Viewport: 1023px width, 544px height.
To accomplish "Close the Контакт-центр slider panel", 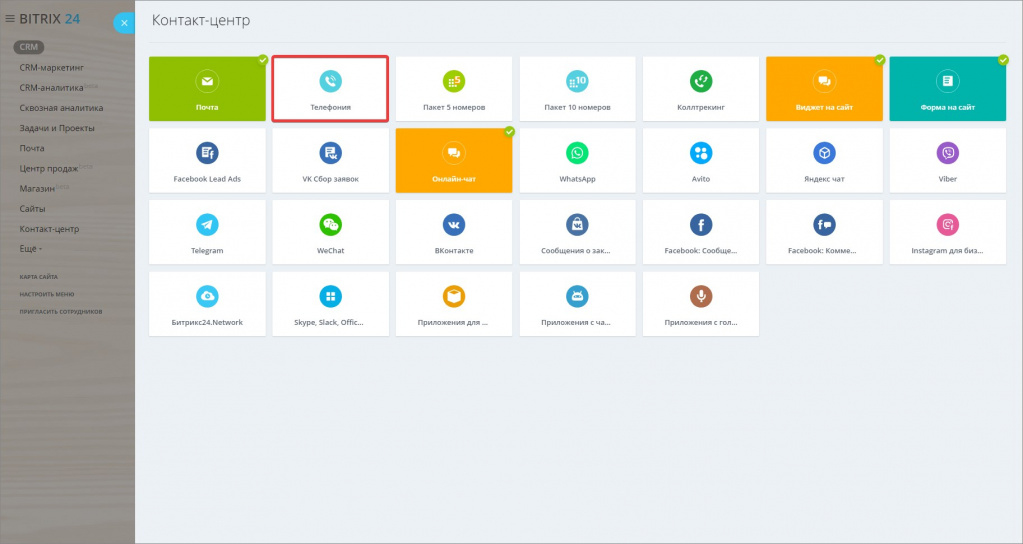I will click(x=124, y=23).
